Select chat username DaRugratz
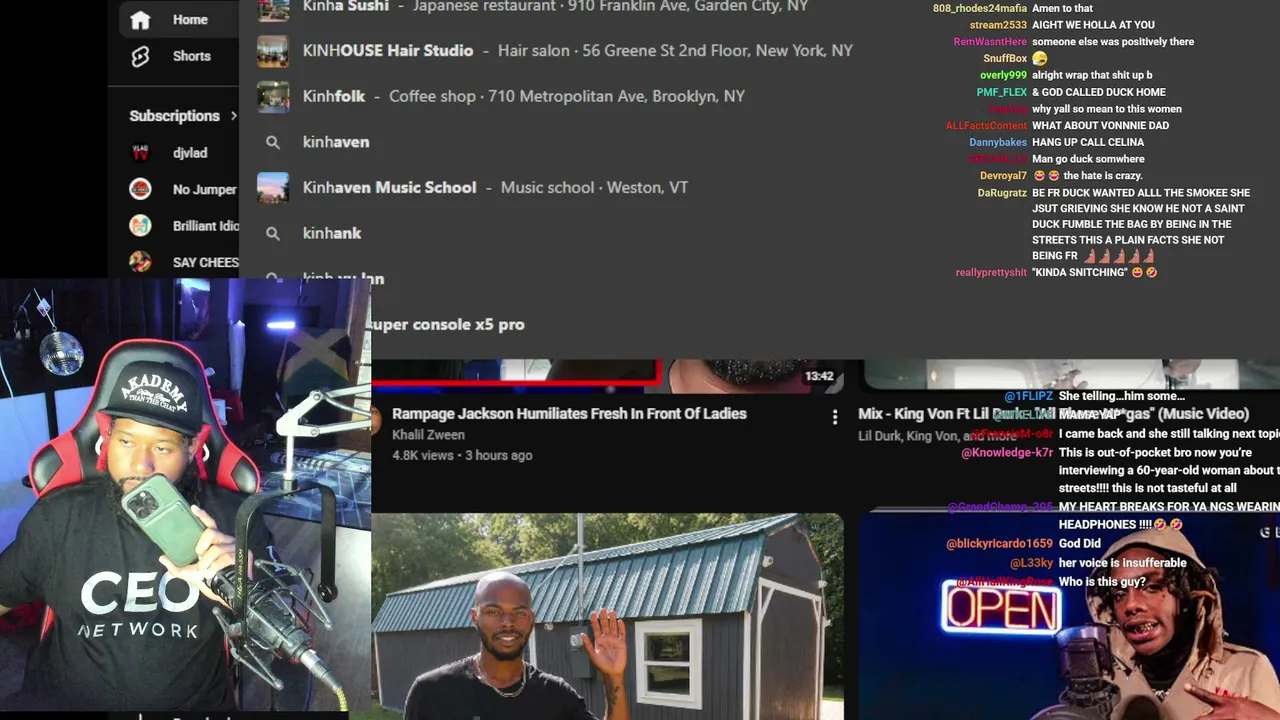 point(1002,193)
